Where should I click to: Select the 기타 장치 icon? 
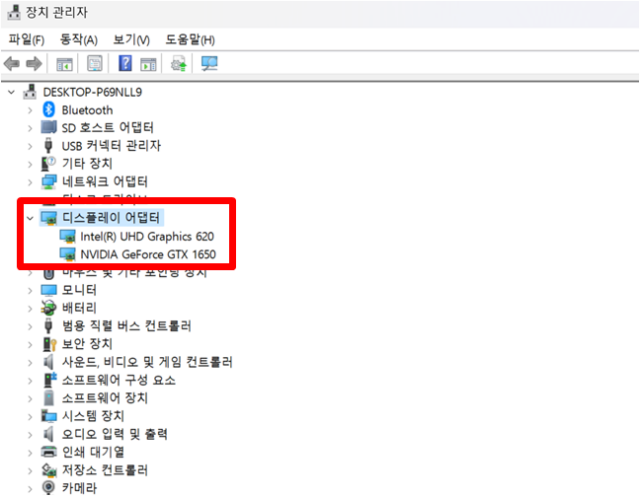tap(49, 163)
